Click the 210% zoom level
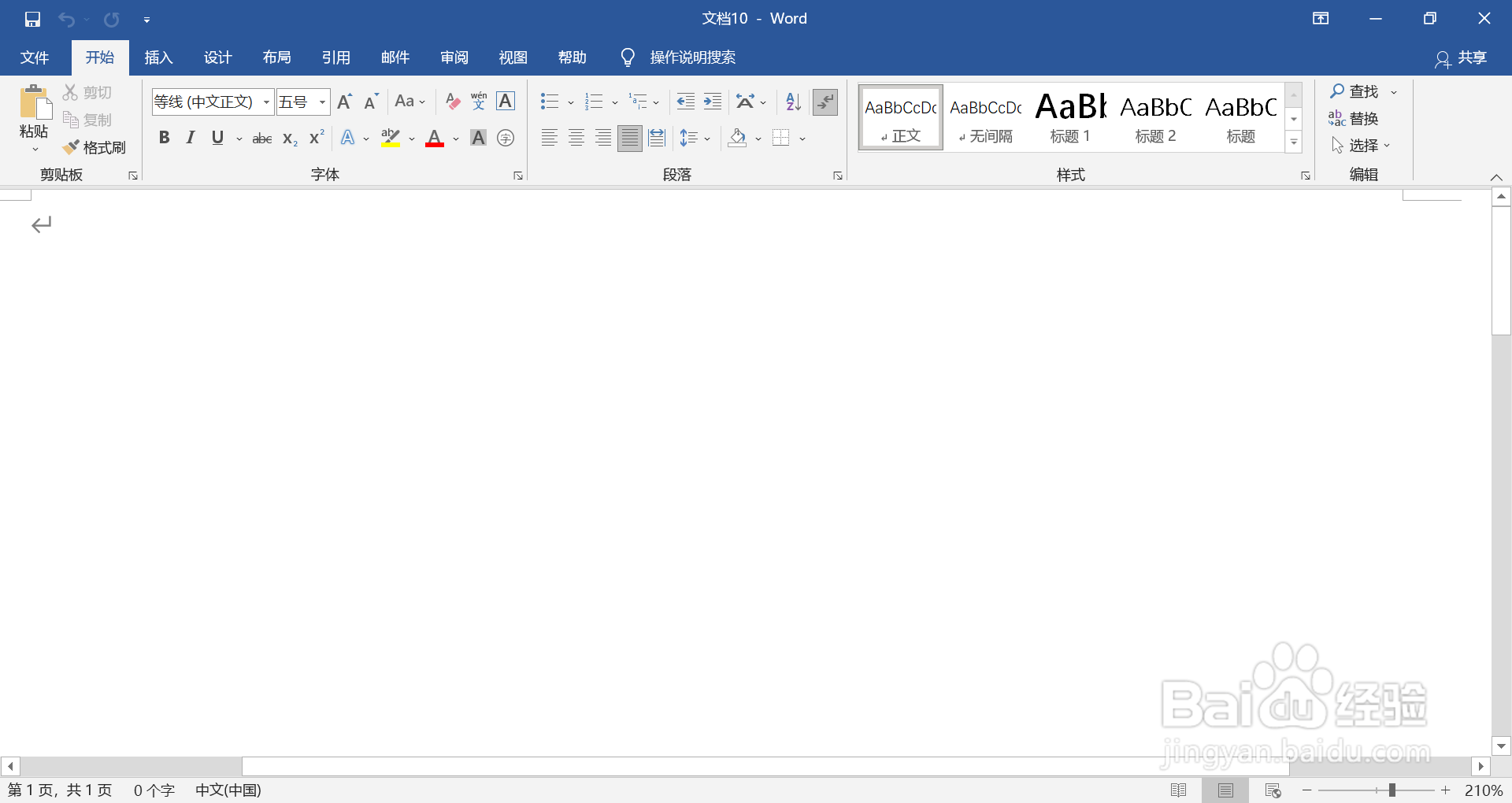The height and width of the screenshot is (803, 1512). [1484, 790]
